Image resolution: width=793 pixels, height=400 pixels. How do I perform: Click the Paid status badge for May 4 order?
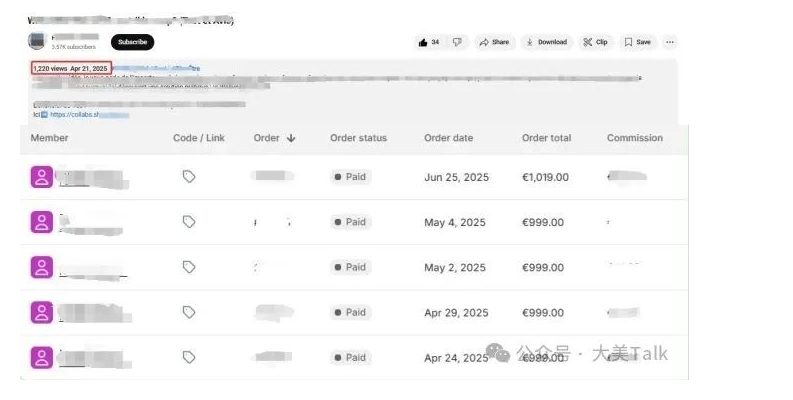(x=350, y=222)
